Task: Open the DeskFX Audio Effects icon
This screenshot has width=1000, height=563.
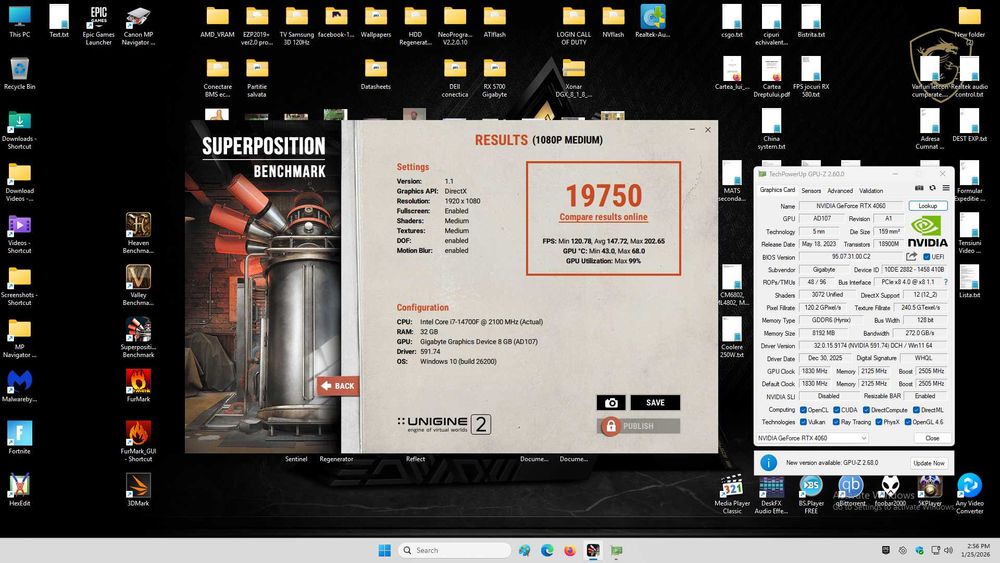Action: pyautogui.click(x=771, y=494)
